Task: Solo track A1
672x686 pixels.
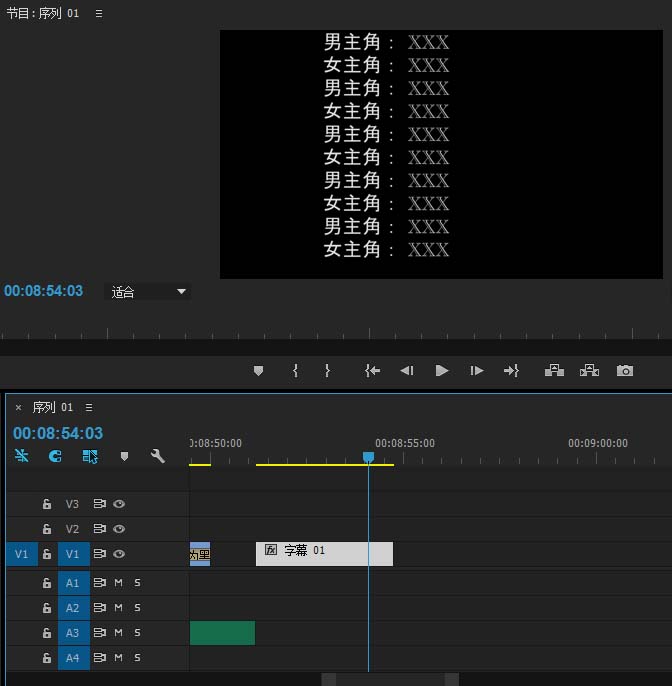Action: [x=137, y=583]
